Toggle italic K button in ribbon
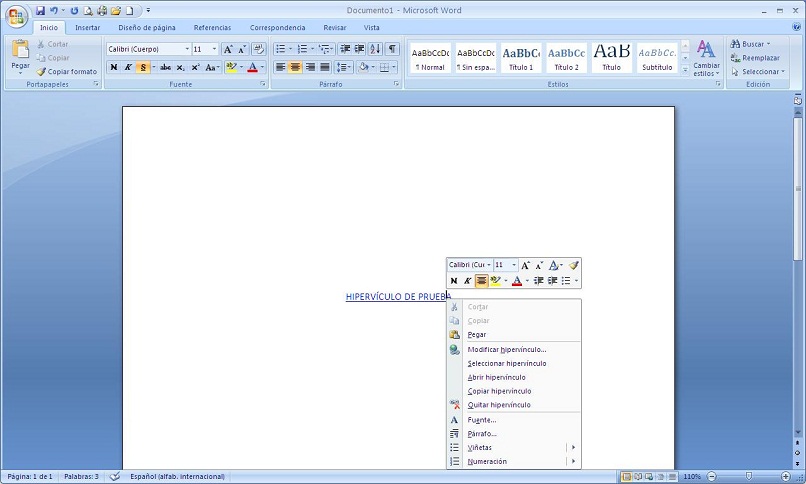 128,67
